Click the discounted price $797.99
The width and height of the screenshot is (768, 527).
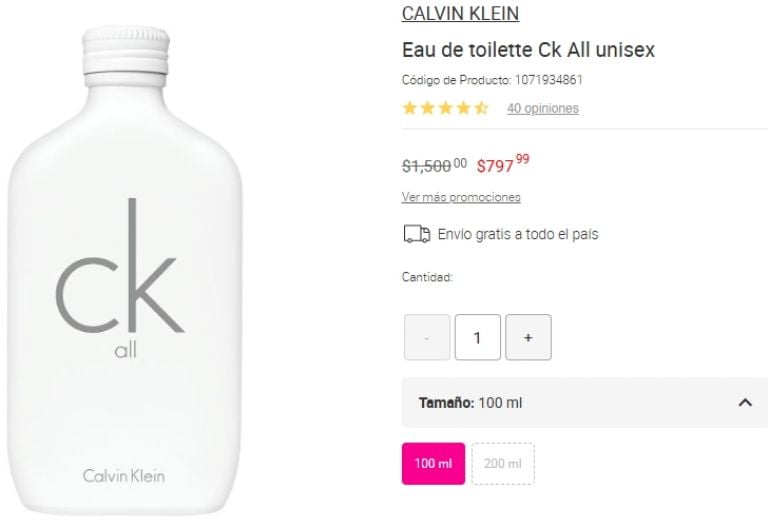503,164
